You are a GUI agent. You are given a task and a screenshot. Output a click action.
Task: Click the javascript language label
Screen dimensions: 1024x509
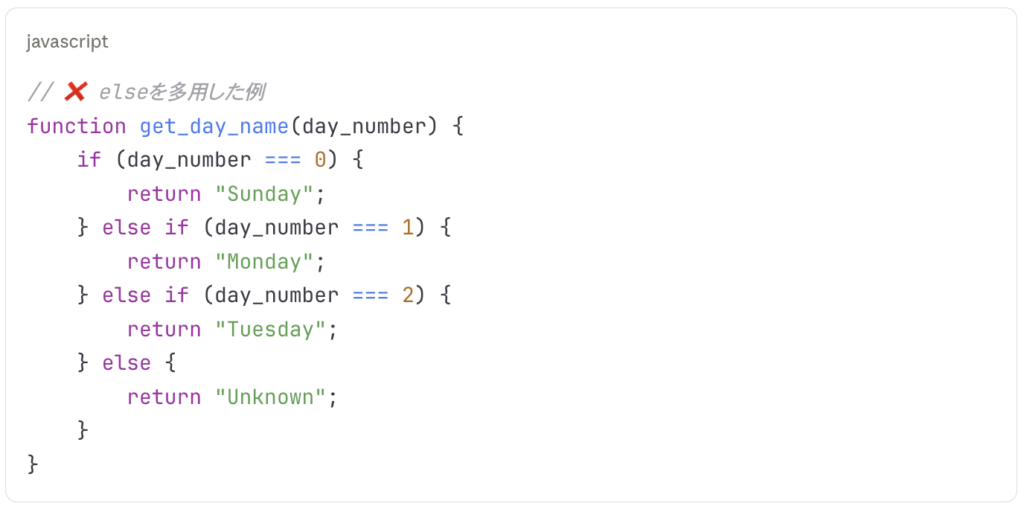click(67, 42)
